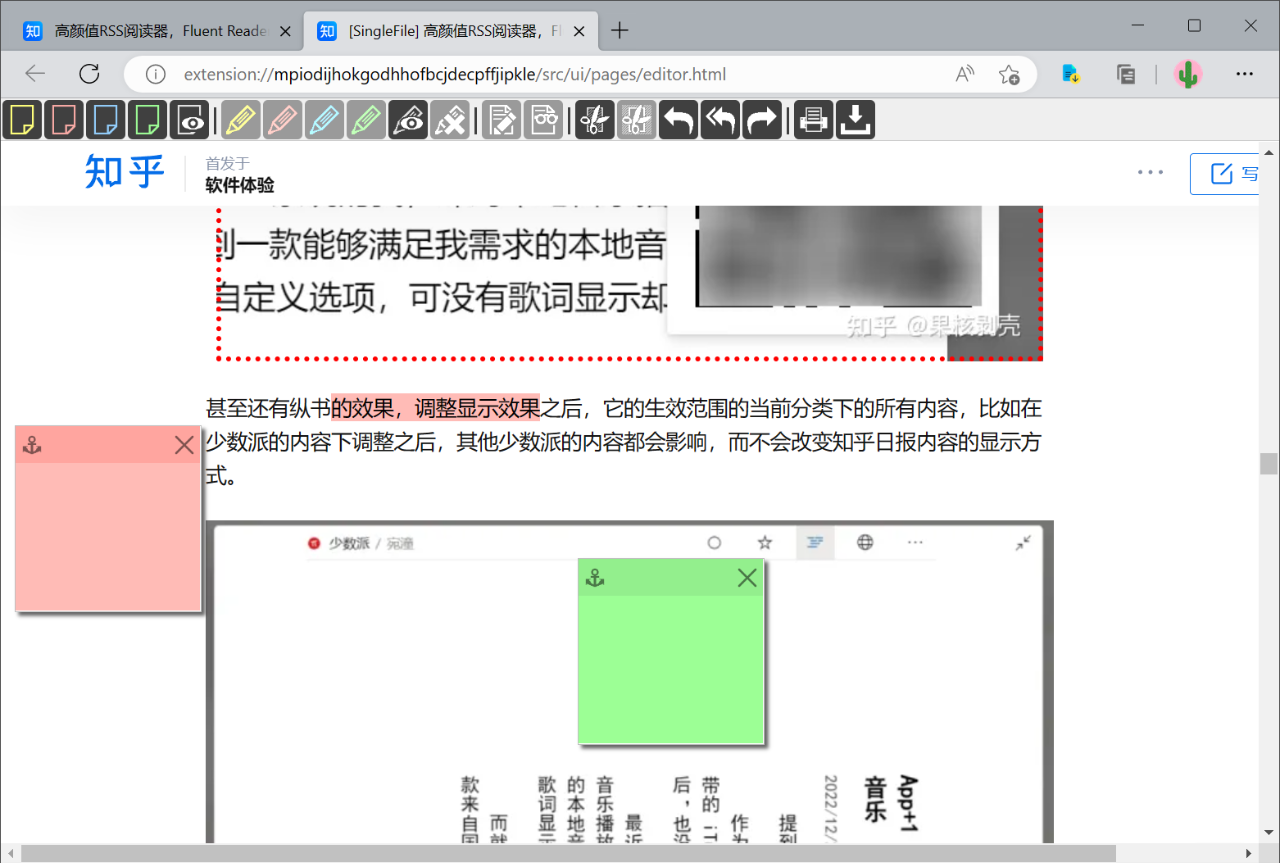This screenshot has height=863, width=1280.
Task: Click the horizontal scrollbar left arrow
Action: [10, 853]
